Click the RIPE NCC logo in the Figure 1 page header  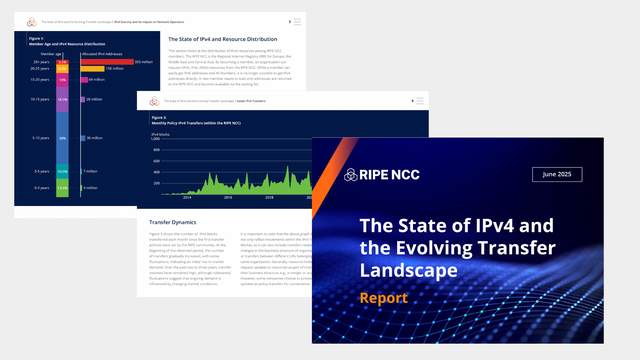pyautogui.click(x=32, y=22)
